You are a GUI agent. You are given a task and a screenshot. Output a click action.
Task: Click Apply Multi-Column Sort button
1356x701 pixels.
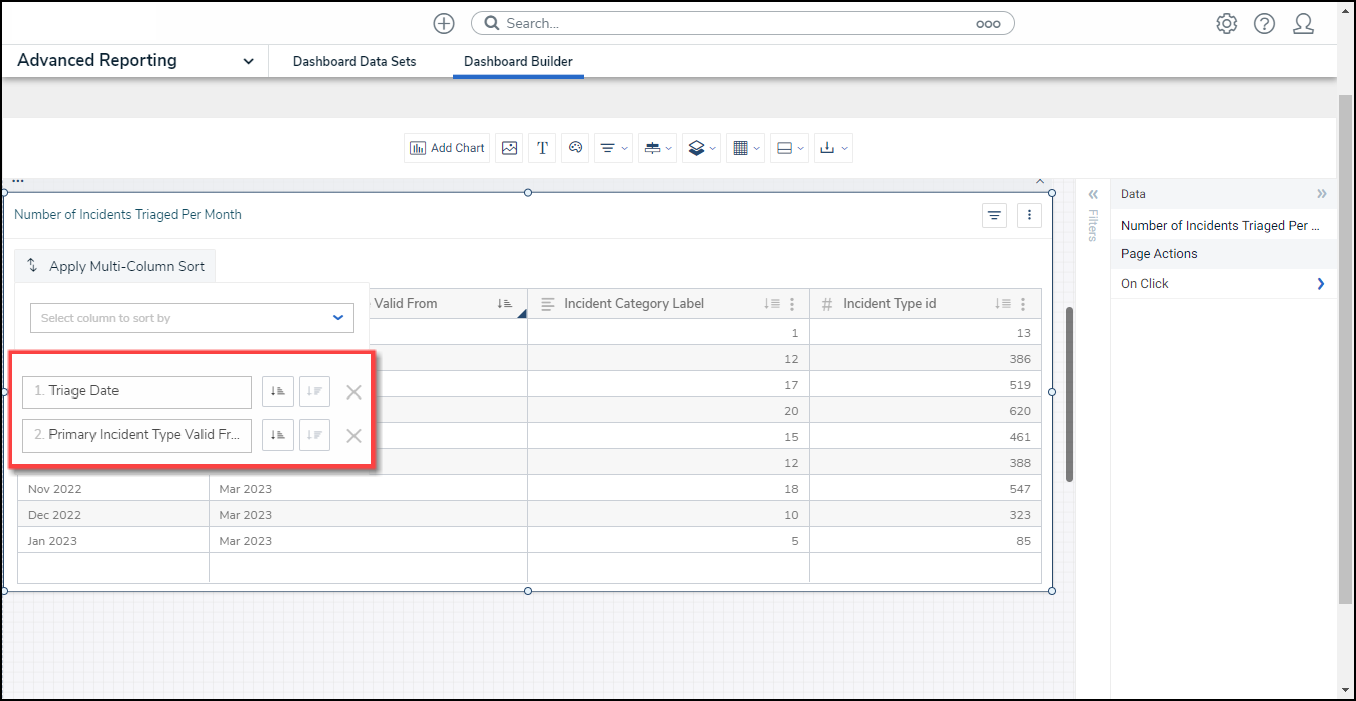(116, 266)
